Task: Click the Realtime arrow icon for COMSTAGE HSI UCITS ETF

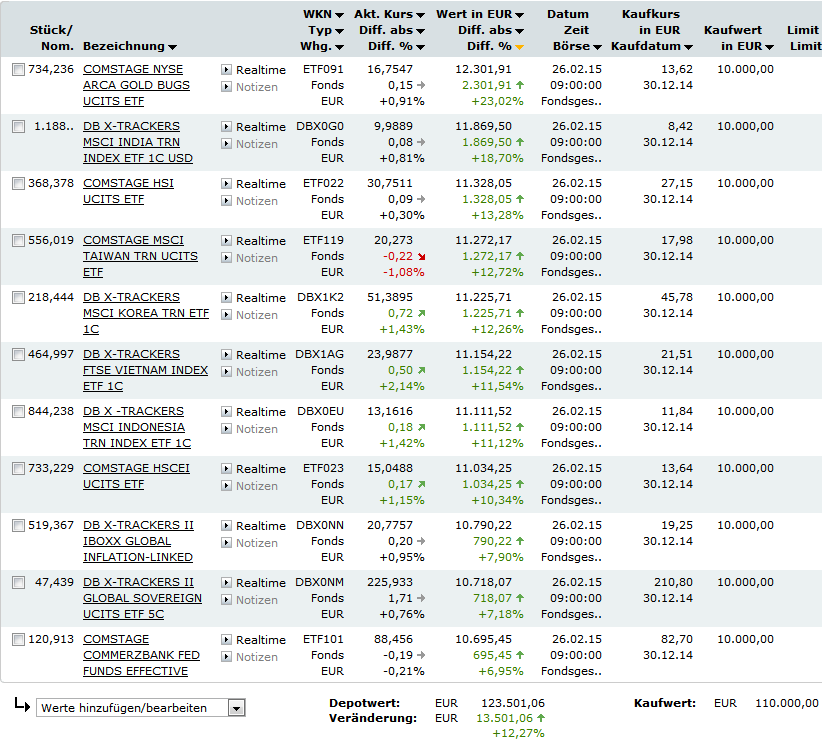Action: click(x=226, y=184)
